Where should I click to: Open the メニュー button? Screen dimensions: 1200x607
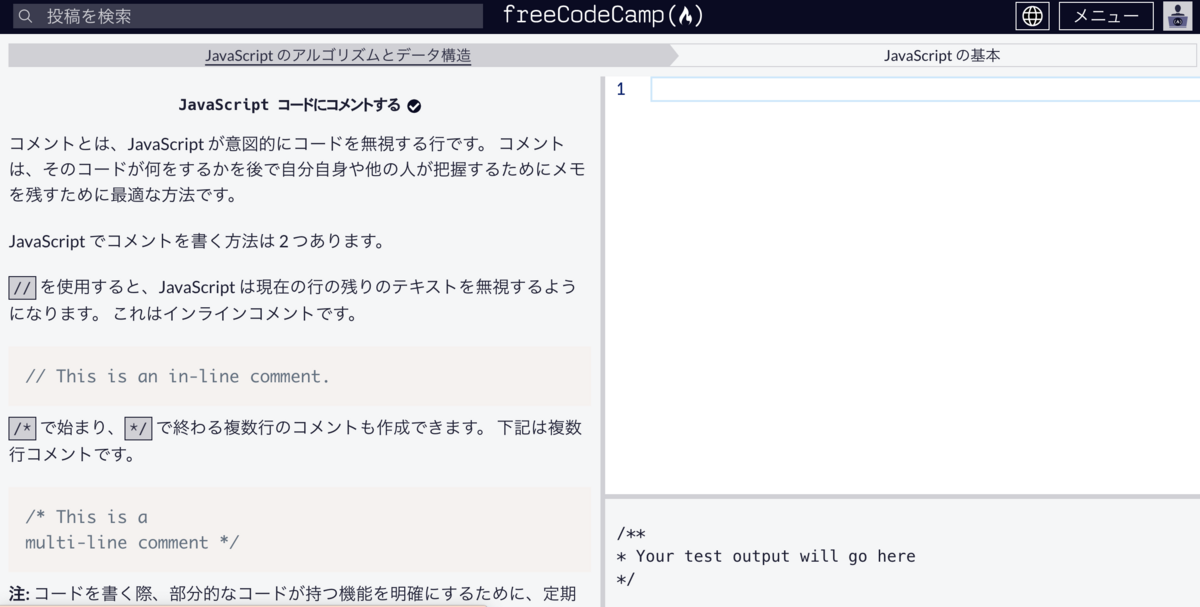pos(1105,15)
